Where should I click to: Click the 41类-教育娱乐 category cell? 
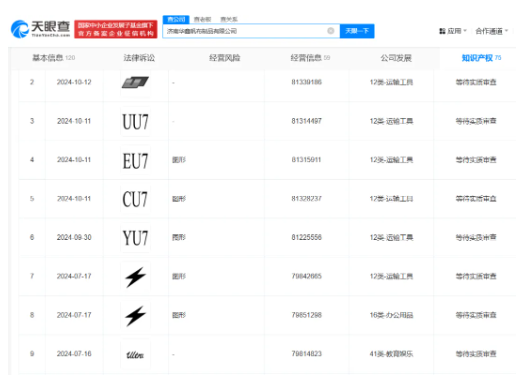click(391, 354)
